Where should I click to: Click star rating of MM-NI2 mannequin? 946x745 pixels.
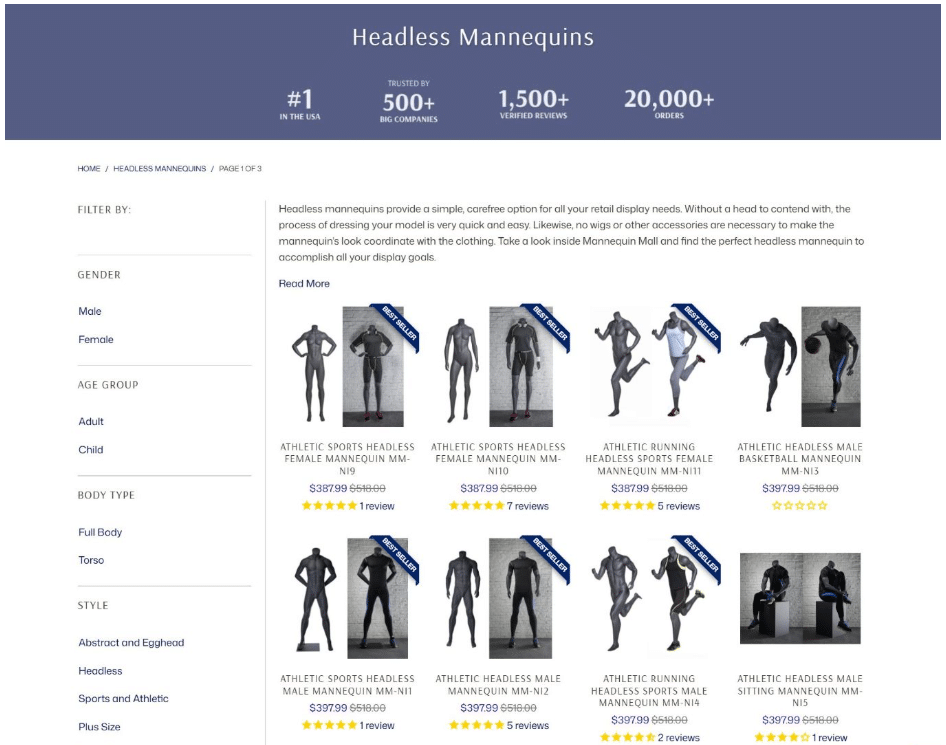(477, 725)
